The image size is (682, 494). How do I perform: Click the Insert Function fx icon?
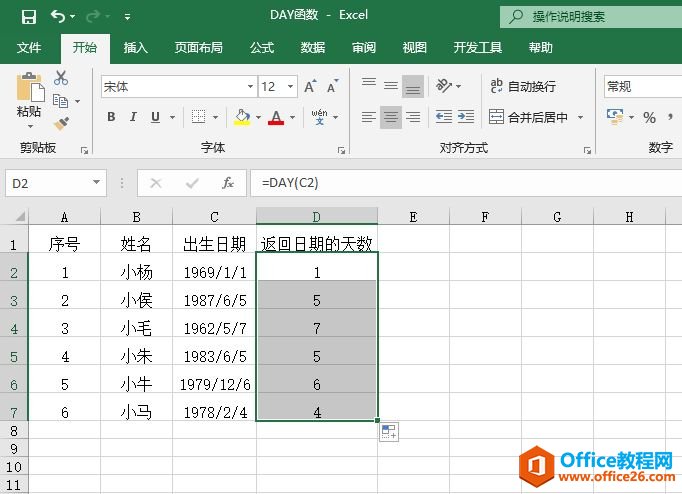228,183
